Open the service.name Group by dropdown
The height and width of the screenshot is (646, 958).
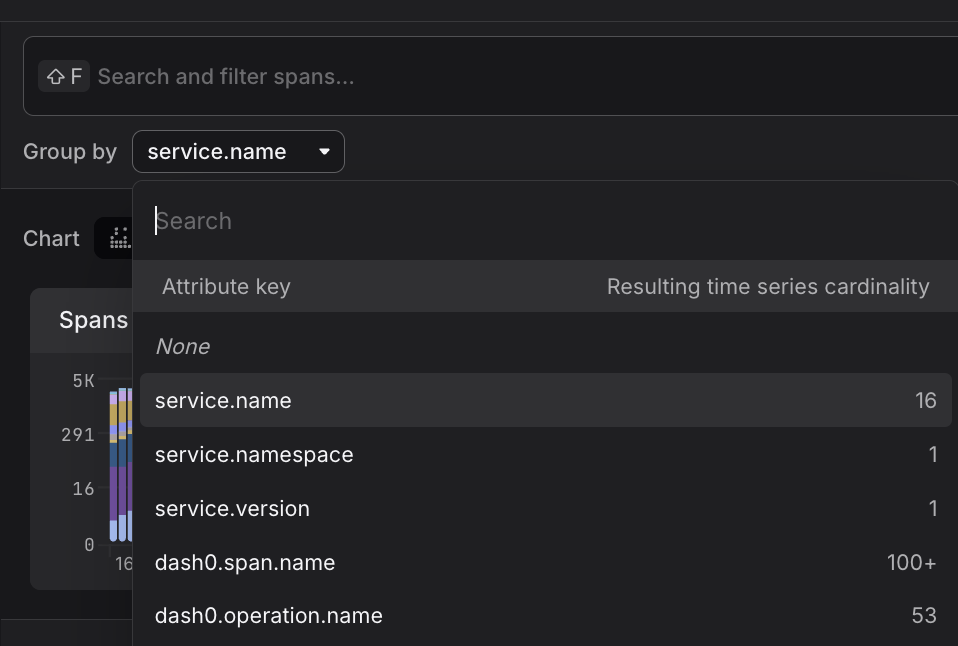point(238,152)
